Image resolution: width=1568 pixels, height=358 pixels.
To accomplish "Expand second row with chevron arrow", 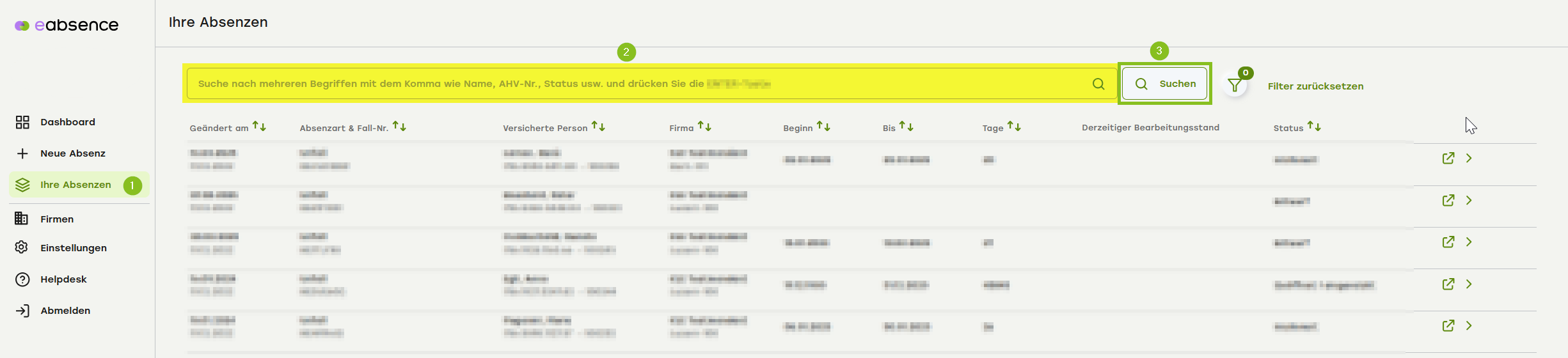I will point(1469,201).
